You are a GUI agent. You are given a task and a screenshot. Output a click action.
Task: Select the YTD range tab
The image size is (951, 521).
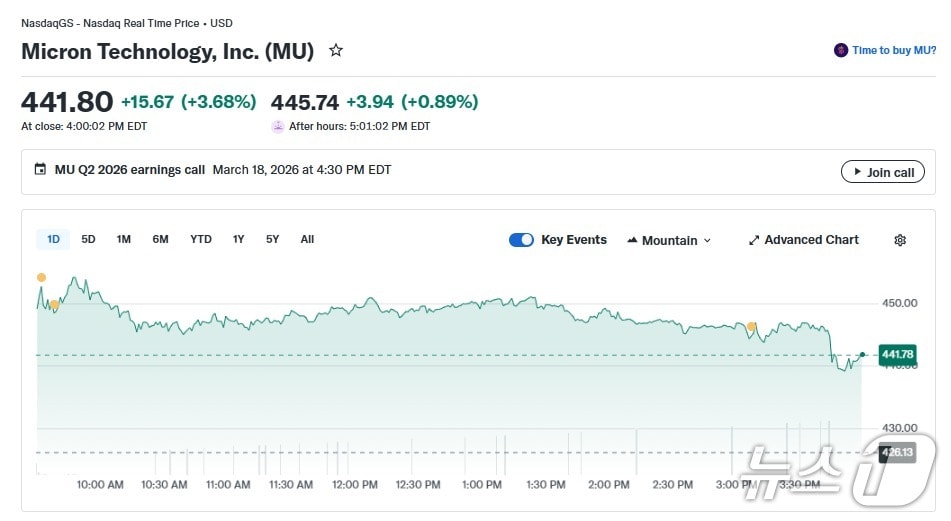[201, 239]
